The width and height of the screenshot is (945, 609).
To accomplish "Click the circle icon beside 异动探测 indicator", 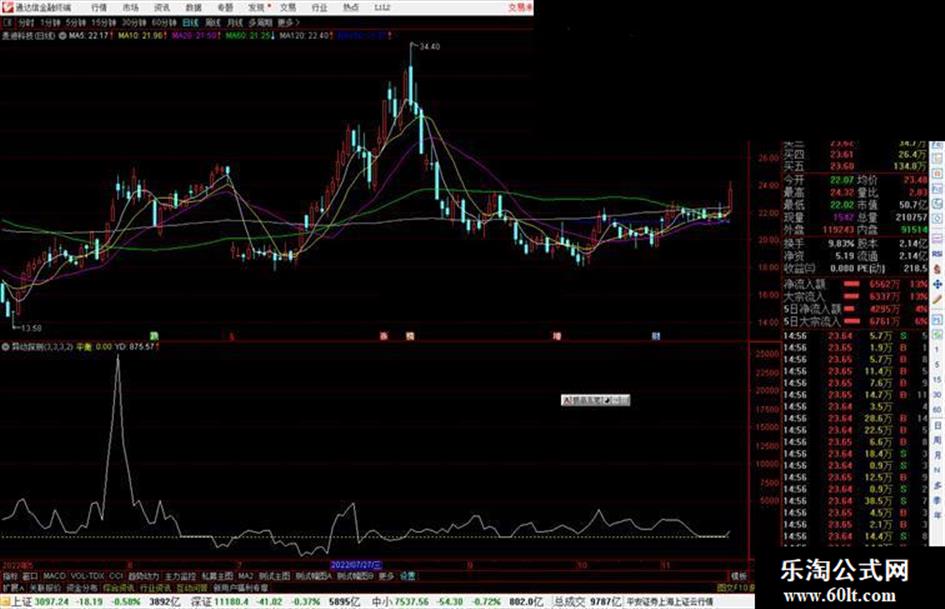I will pos(5,347).
